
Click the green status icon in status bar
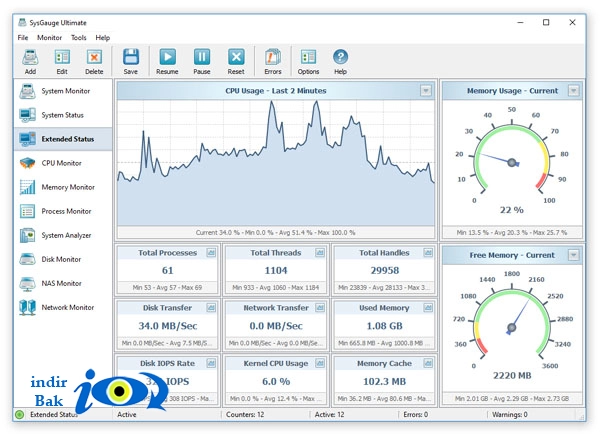coord(20,414)
